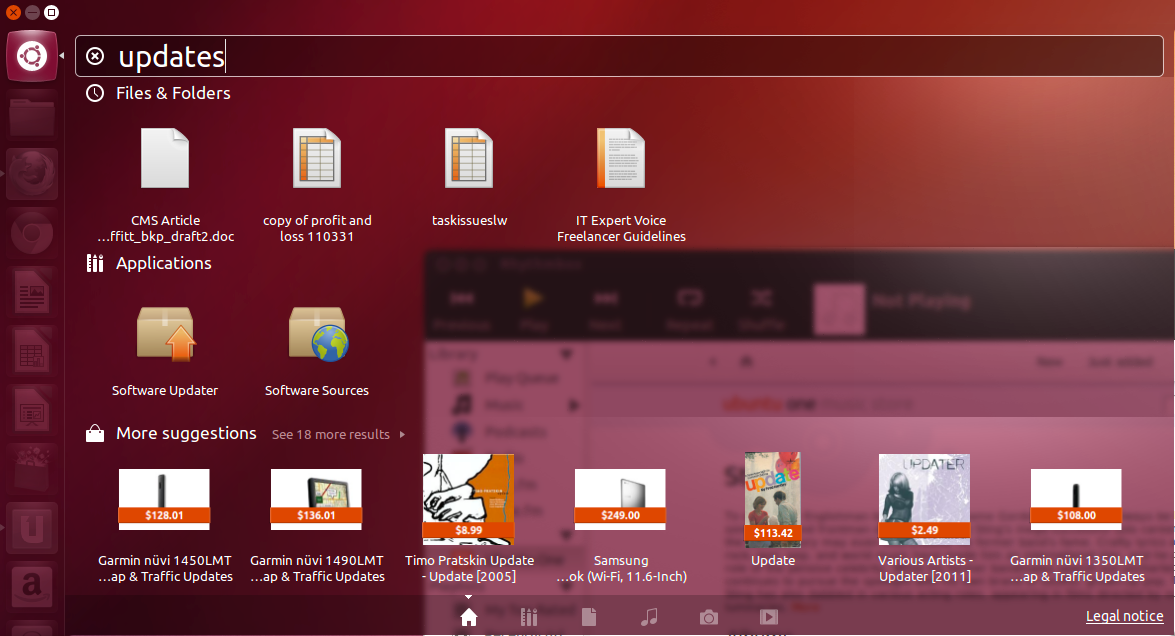The image size is (1175, 636).
Task: Launch Firefox from the launcher
Action: pos(31,175)
